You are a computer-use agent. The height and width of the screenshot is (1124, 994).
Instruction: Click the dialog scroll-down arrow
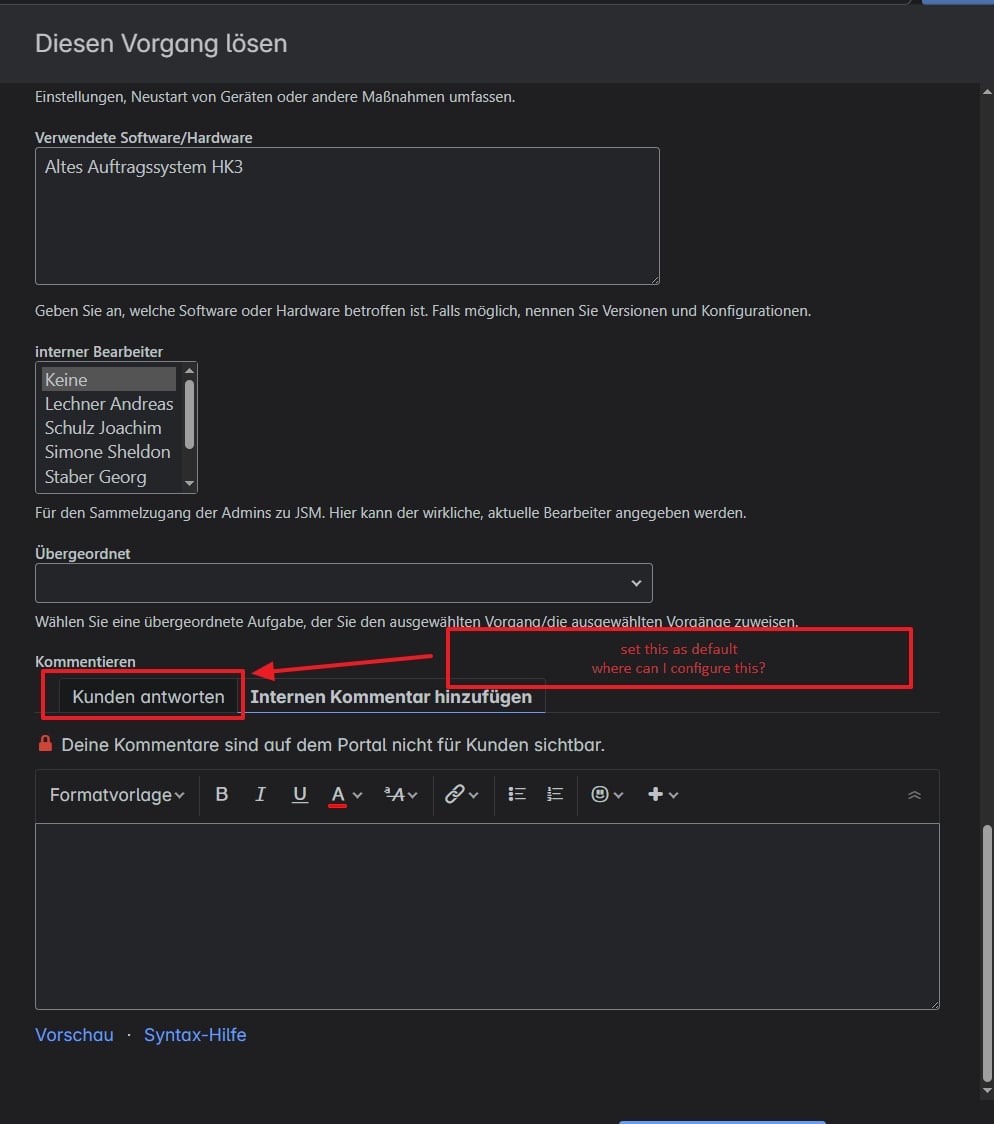click(987, 1091)
